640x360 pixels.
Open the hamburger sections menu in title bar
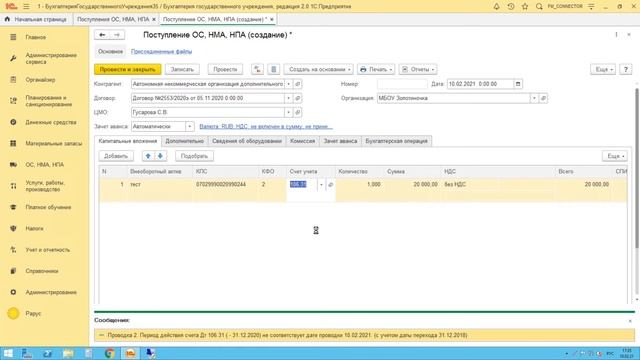coord(27,7)
